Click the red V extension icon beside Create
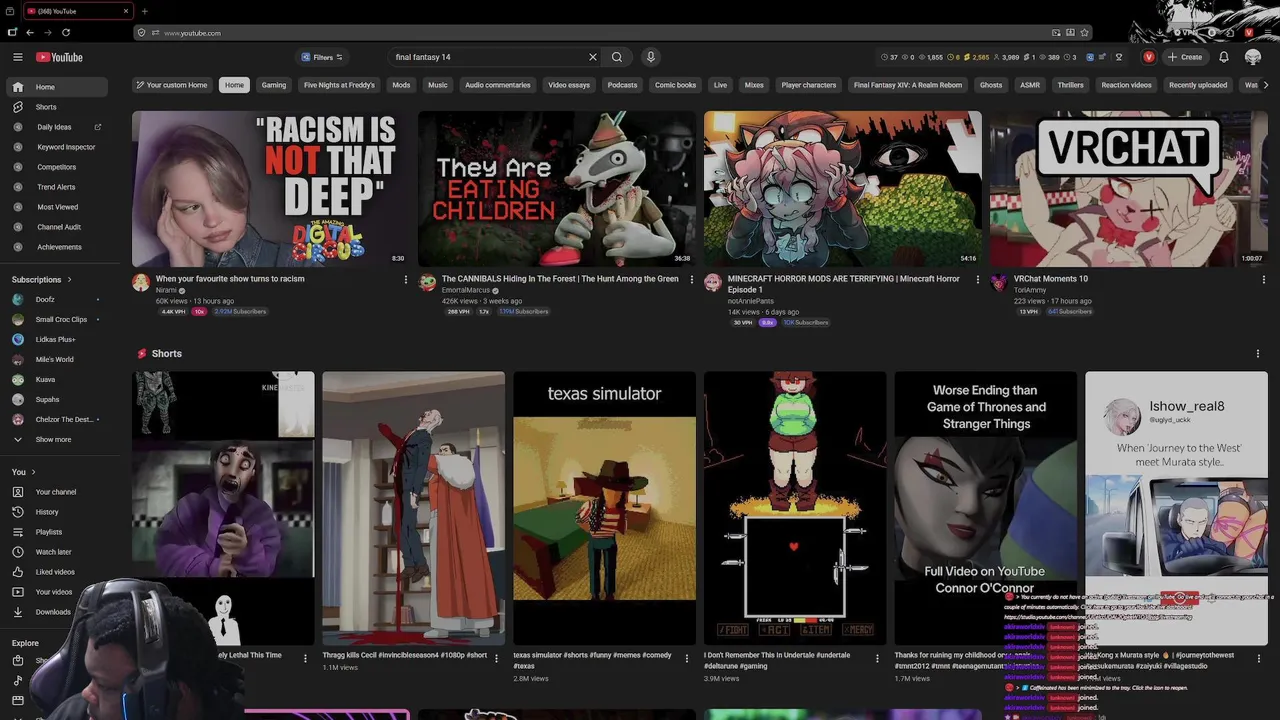The height and width of the screenshot is (720, 1280). (x=1149, y=57)
